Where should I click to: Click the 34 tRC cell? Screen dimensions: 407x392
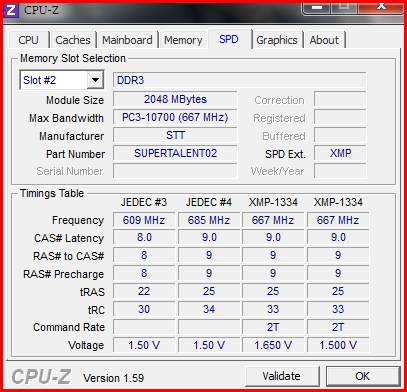(x=209, y=309)
